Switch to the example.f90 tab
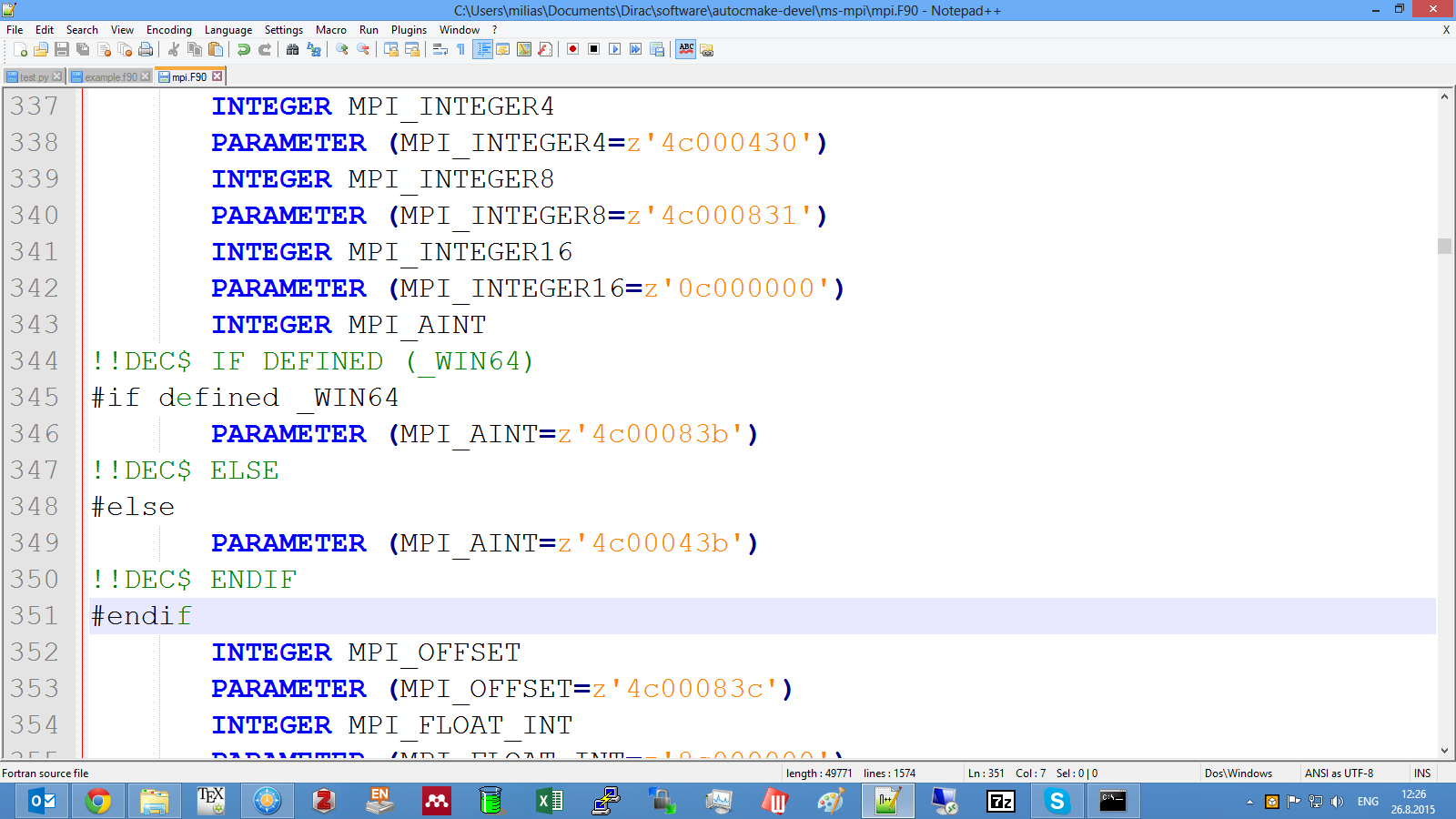The height and width of the screenshot is (819, 1456). 110,77
